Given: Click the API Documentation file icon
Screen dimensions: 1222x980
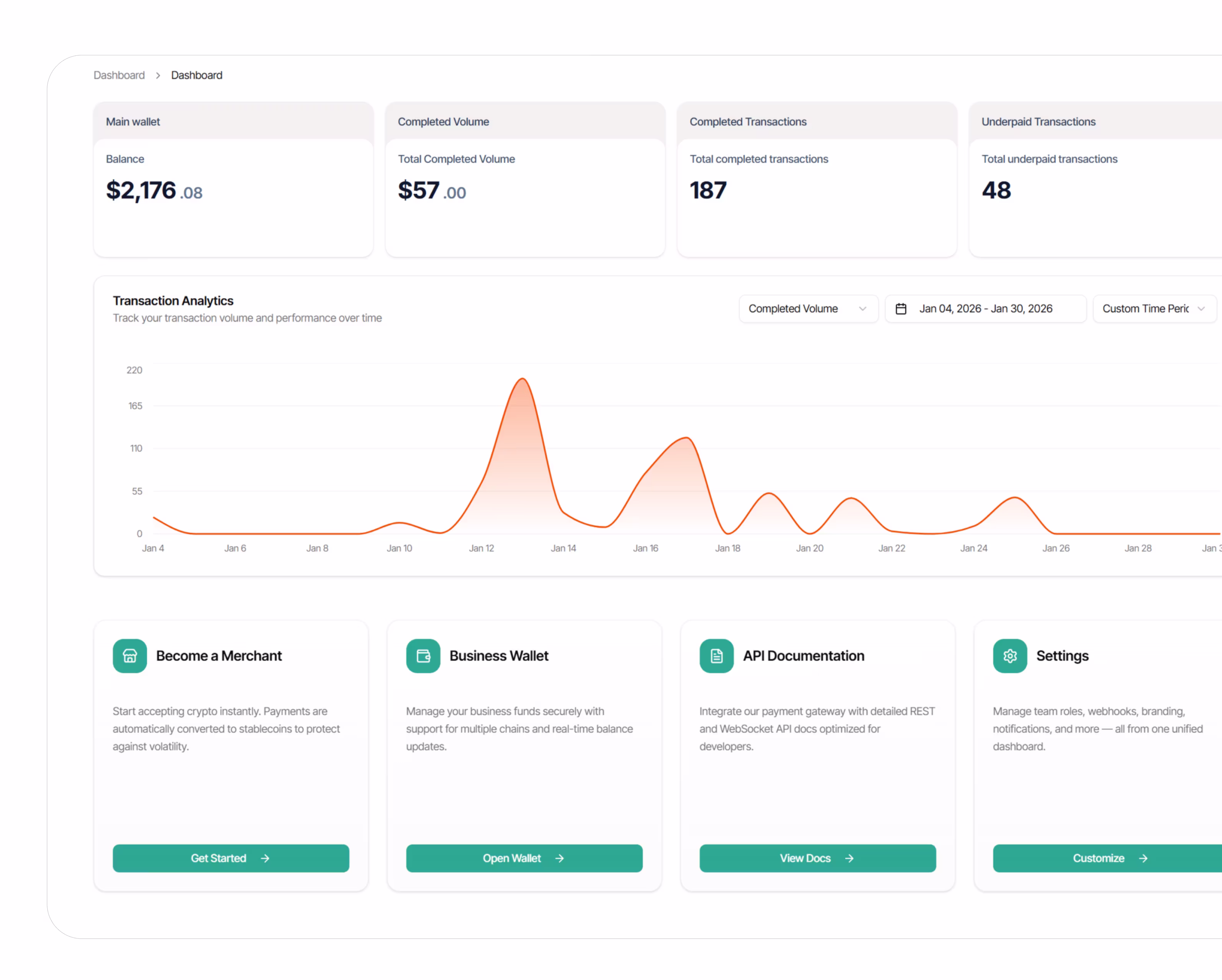Looking at the screenshot, I should 716,656.
